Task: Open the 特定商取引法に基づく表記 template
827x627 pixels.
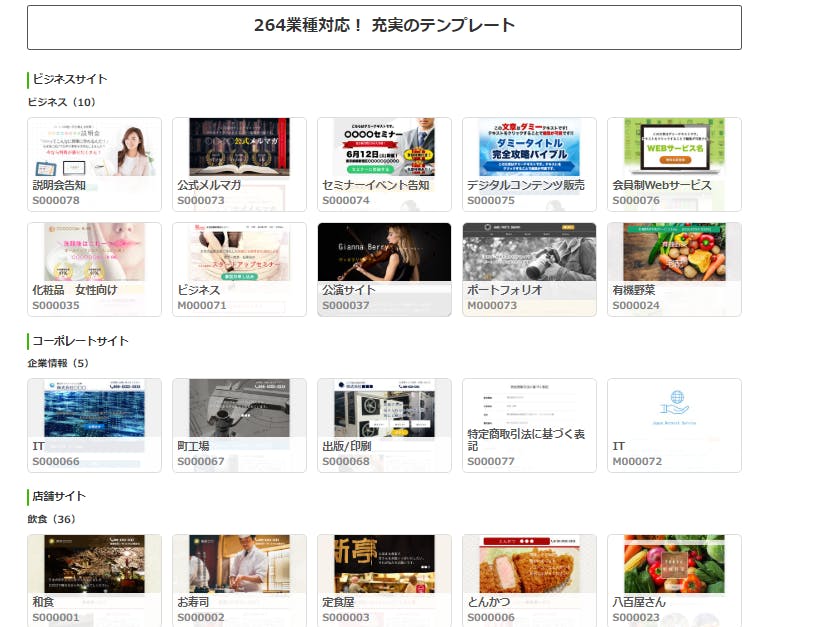Action: point(529,425)
